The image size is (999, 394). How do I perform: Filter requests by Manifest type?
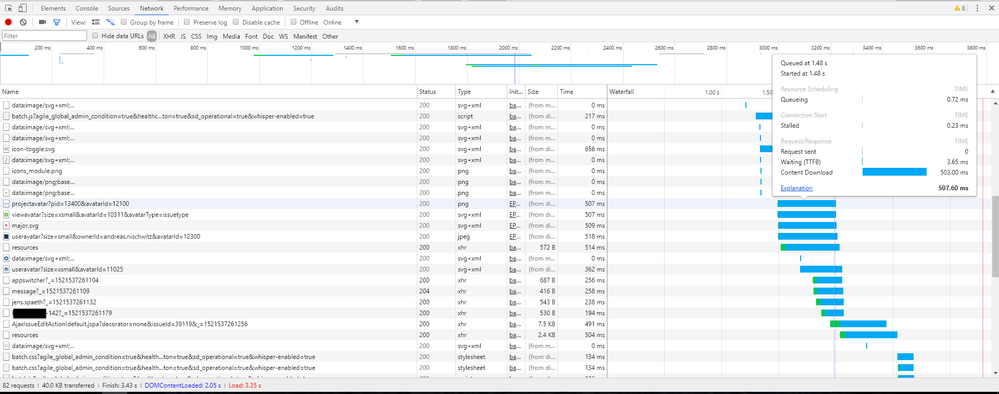tap(305, 36)
